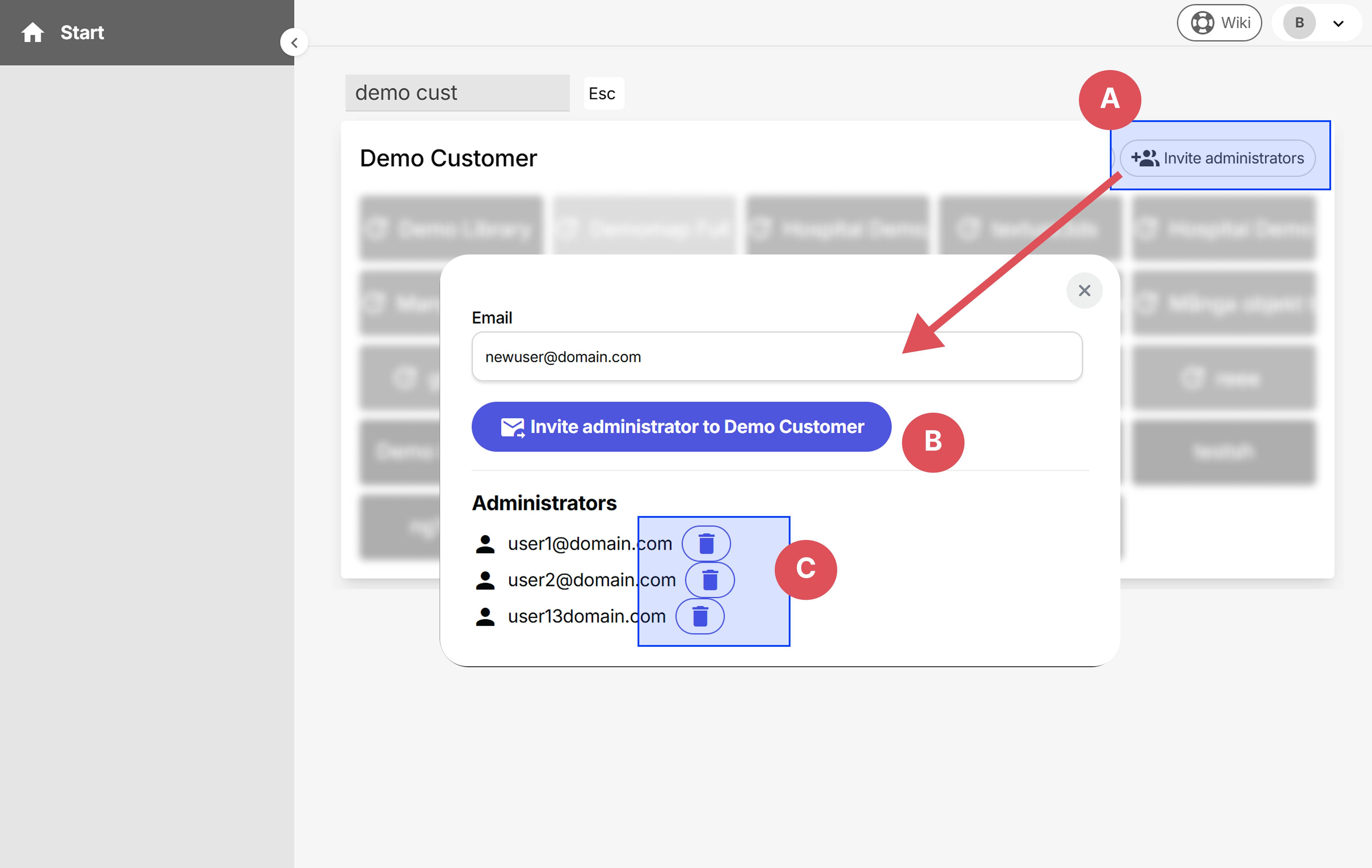Click the Demo Customer heading
Viewport: 1372px width, 868px height.
point(448,158)
